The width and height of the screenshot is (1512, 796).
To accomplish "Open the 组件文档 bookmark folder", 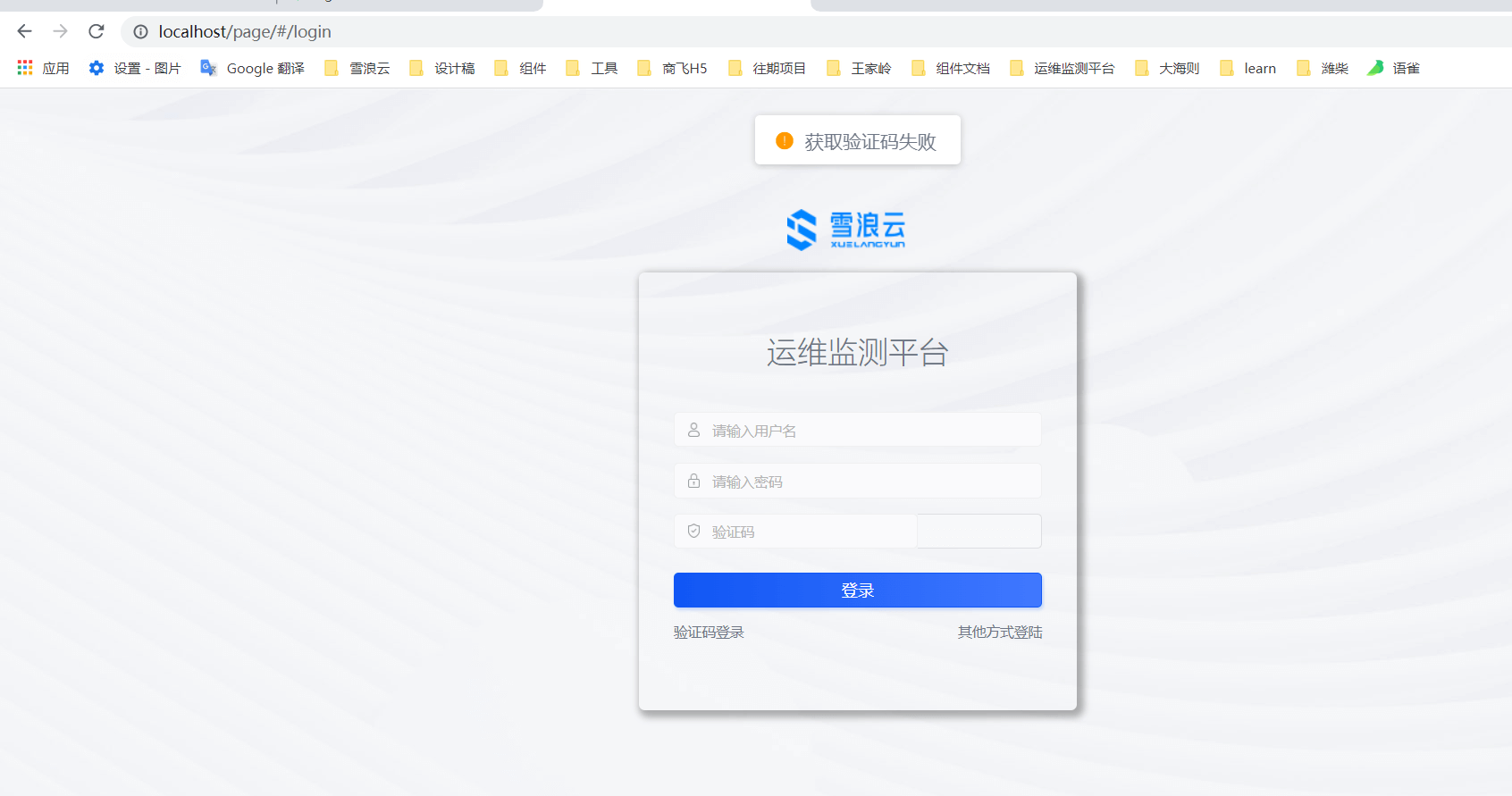I will point(950,68).
